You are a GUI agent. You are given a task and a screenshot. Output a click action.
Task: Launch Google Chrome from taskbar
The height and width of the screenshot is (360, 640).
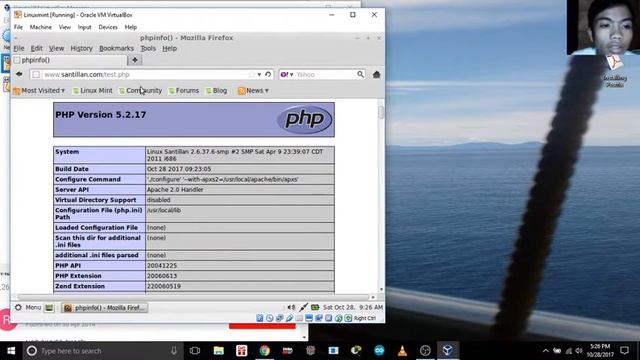point(264,351)
